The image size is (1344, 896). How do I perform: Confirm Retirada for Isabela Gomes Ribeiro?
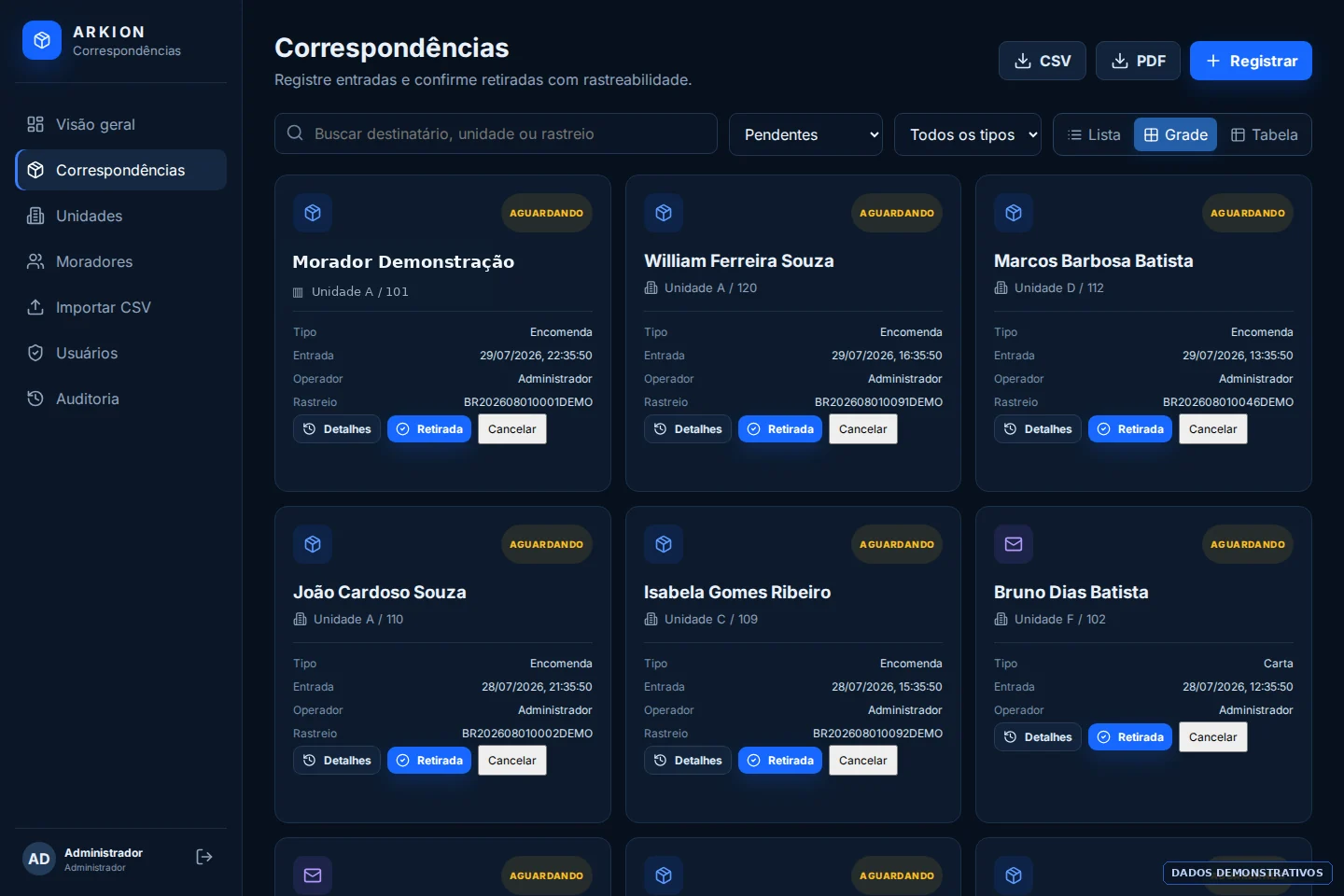(x=780, y=761)
